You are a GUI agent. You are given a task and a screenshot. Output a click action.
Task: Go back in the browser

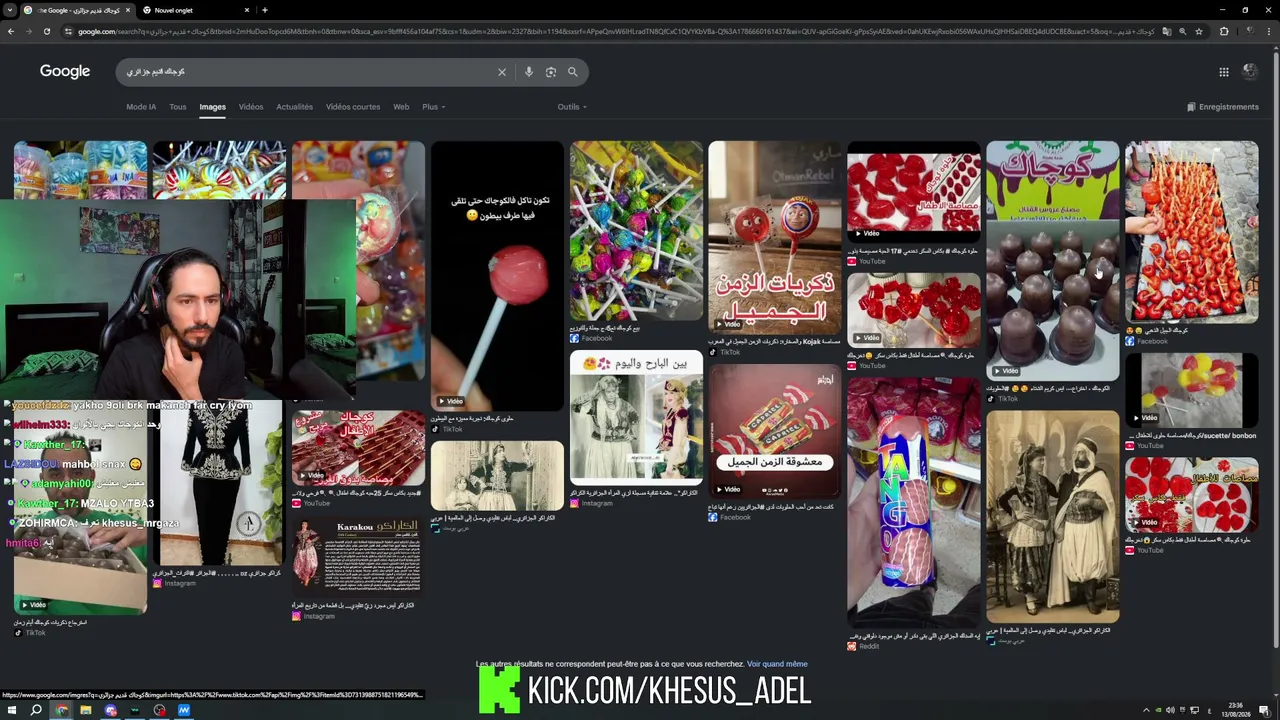click(x=11, y=31)
